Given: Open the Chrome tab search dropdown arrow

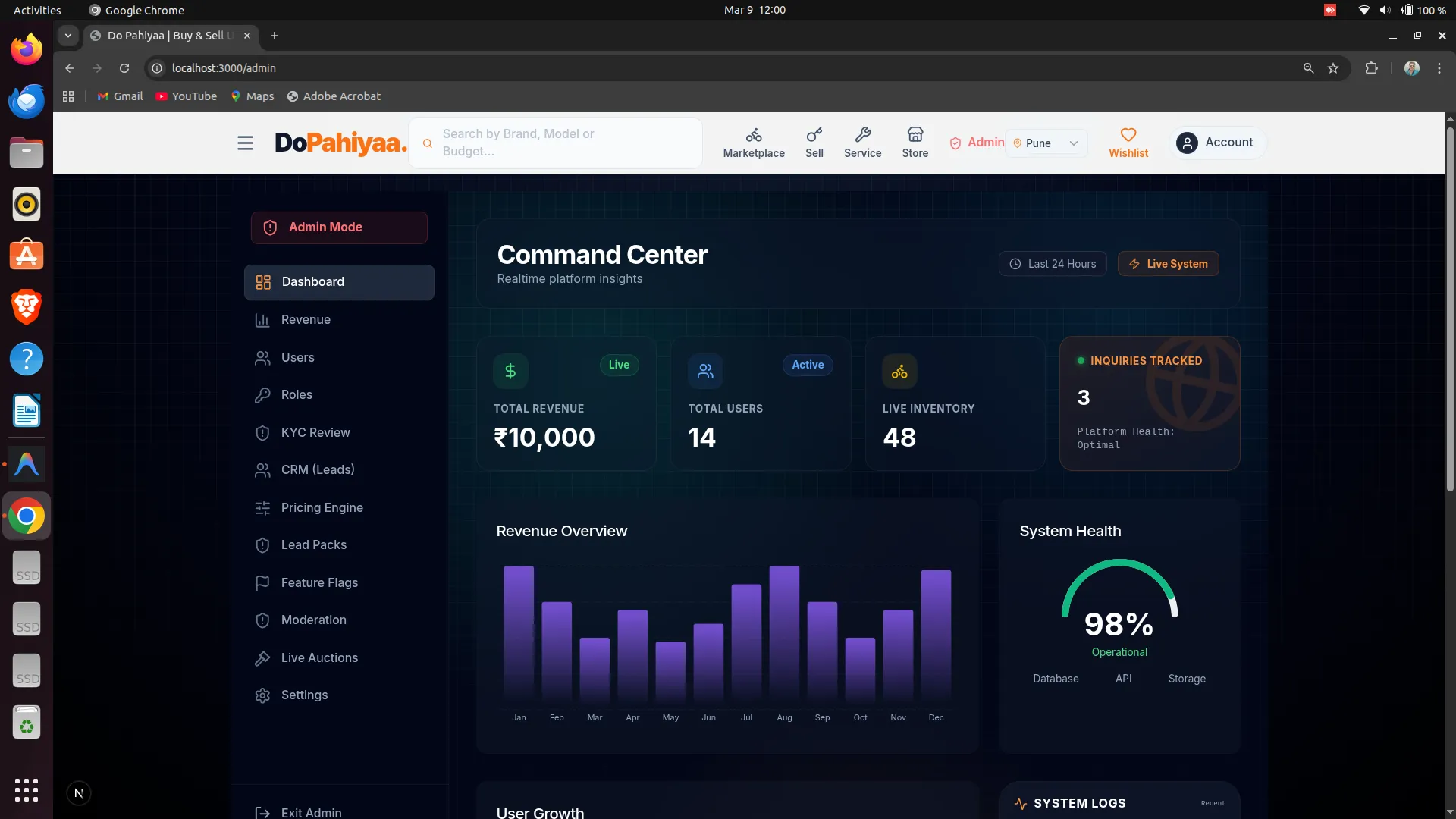Looking at the screenshot, I should (68, 36).
